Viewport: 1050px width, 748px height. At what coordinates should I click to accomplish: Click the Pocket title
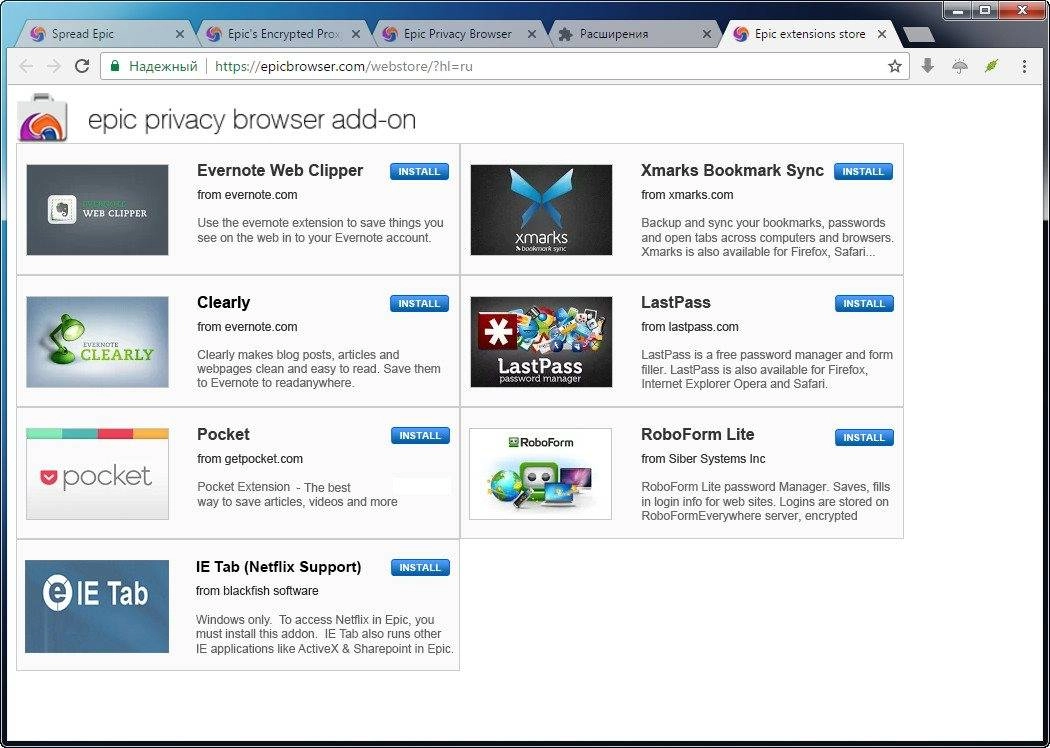pyautogui.click(x=223, y=434)
